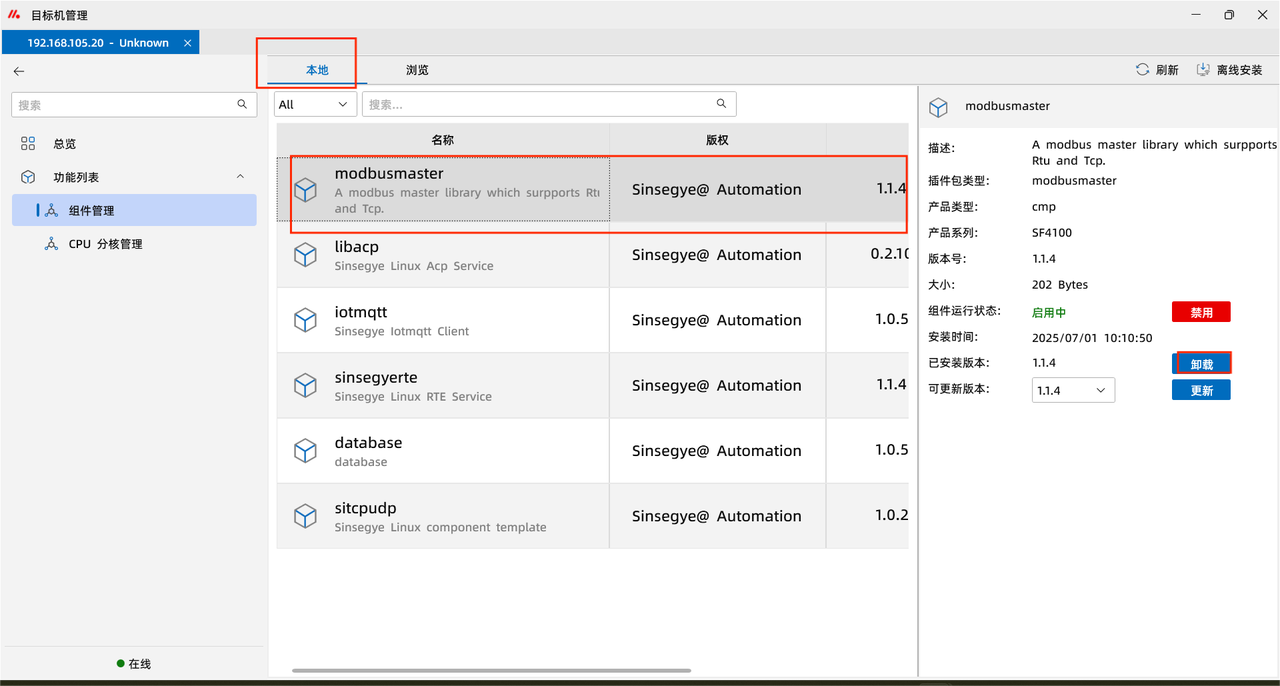The width and height of the screenshot is (1280, 686).
Task: Click the sinsegyerte package cube icon
Action: click(x=305, y=386)
